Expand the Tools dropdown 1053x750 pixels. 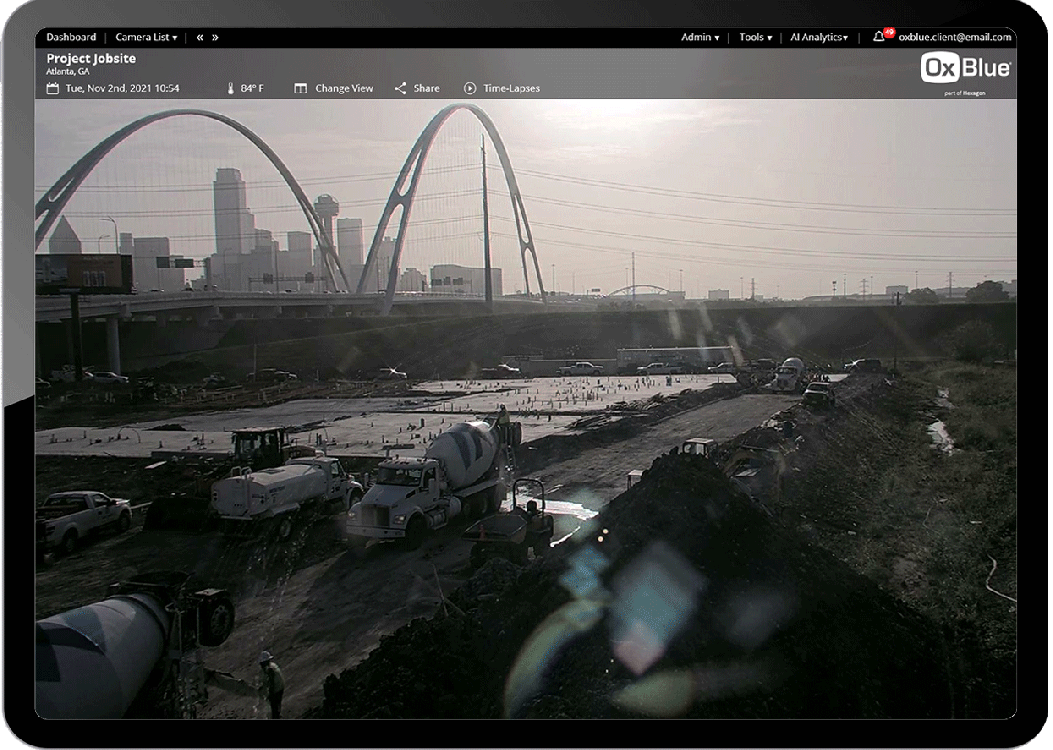(753, 36)
